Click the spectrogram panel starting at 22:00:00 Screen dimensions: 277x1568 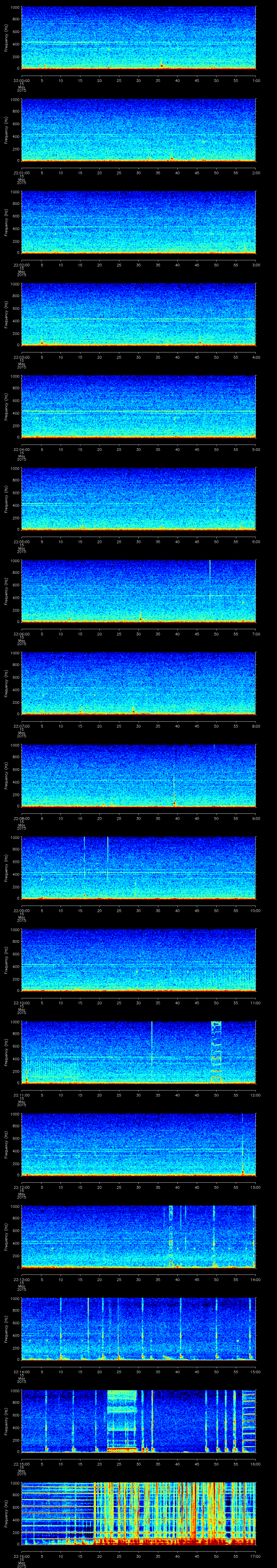pos(139,38)
